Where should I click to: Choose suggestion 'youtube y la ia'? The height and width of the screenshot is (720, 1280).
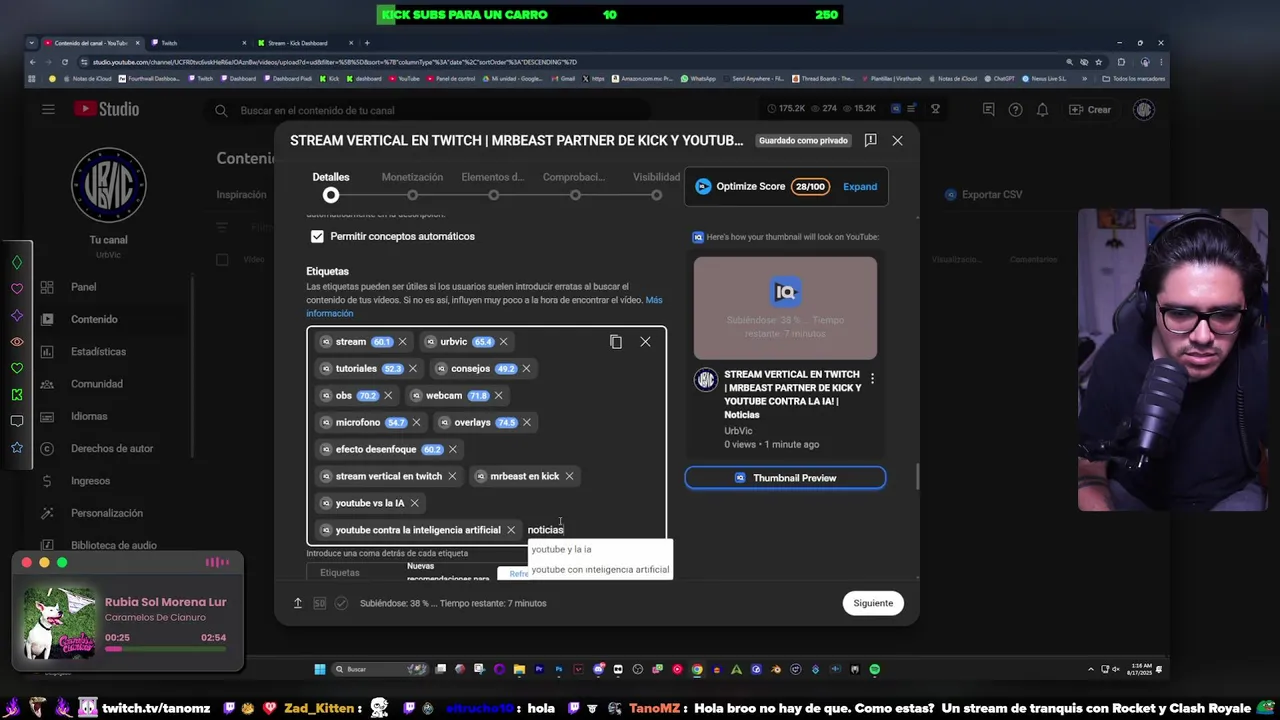[599, 549]
